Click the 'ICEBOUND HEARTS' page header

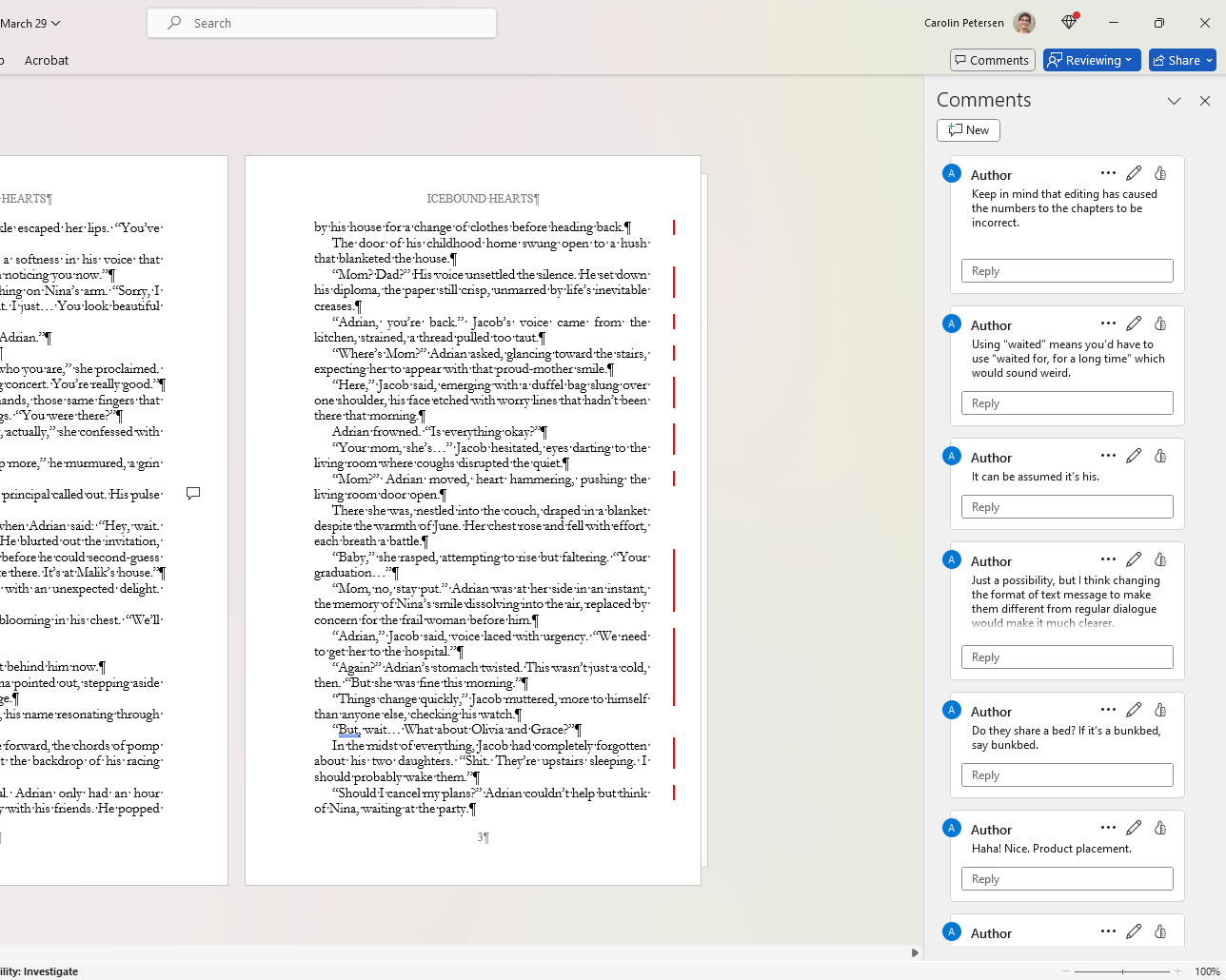point(483,199)
